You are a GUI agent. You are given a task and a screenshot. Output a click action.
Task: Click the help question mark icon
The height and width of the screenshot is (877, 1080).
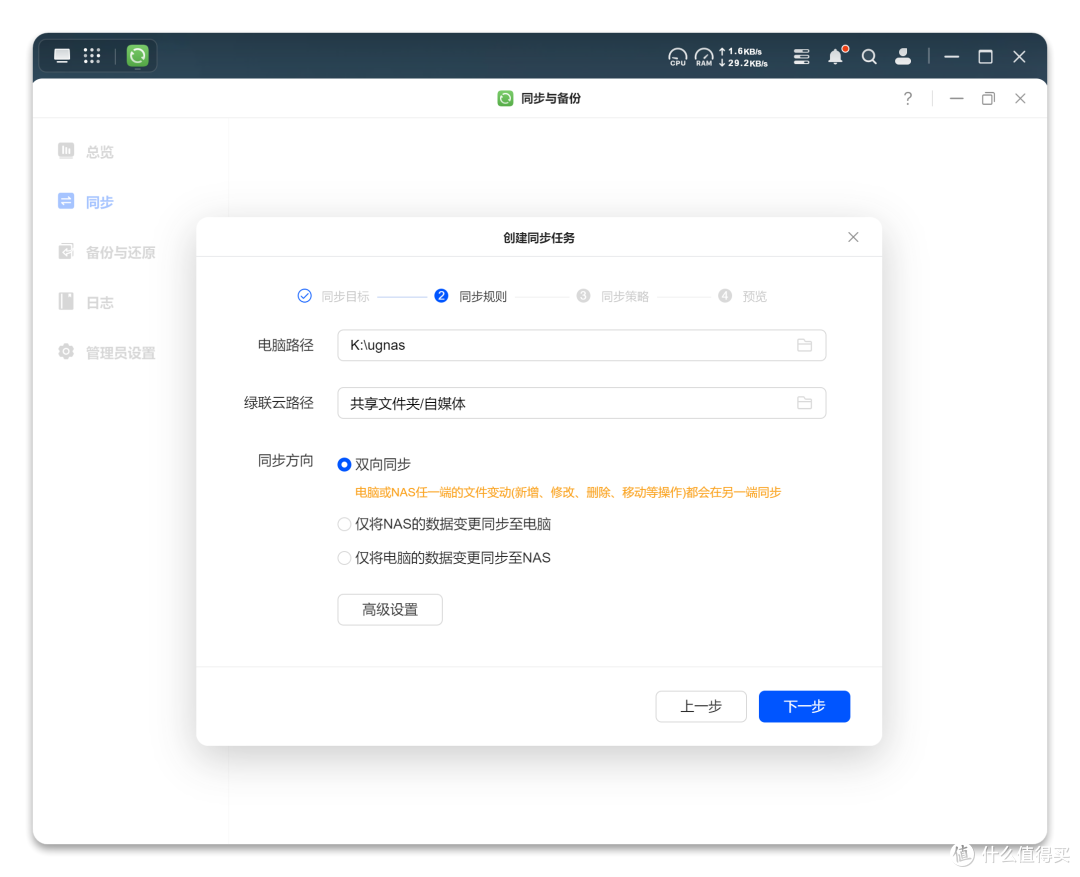[908, 99]
